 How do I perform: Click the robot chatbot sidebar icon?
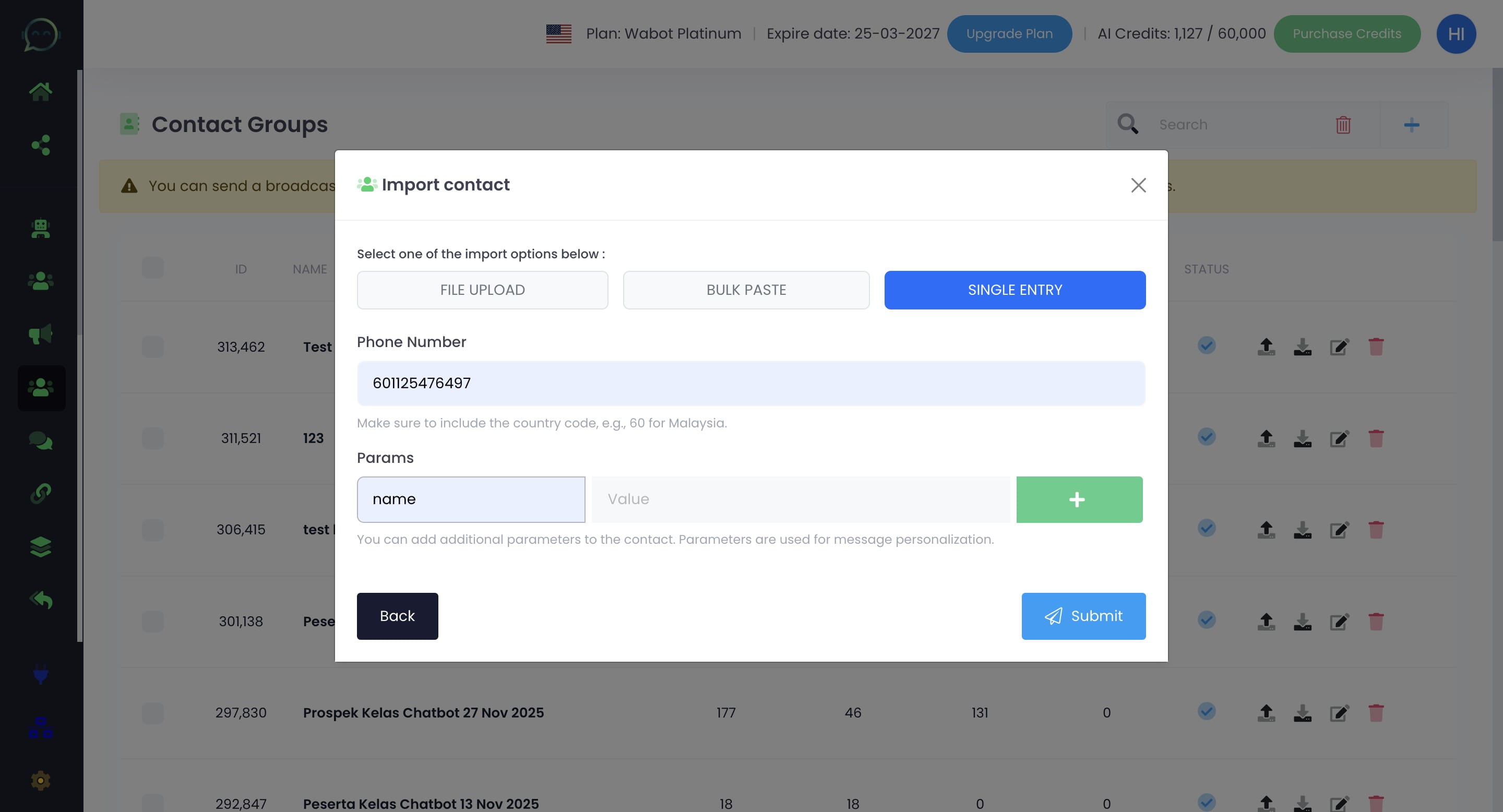point(40,228)
